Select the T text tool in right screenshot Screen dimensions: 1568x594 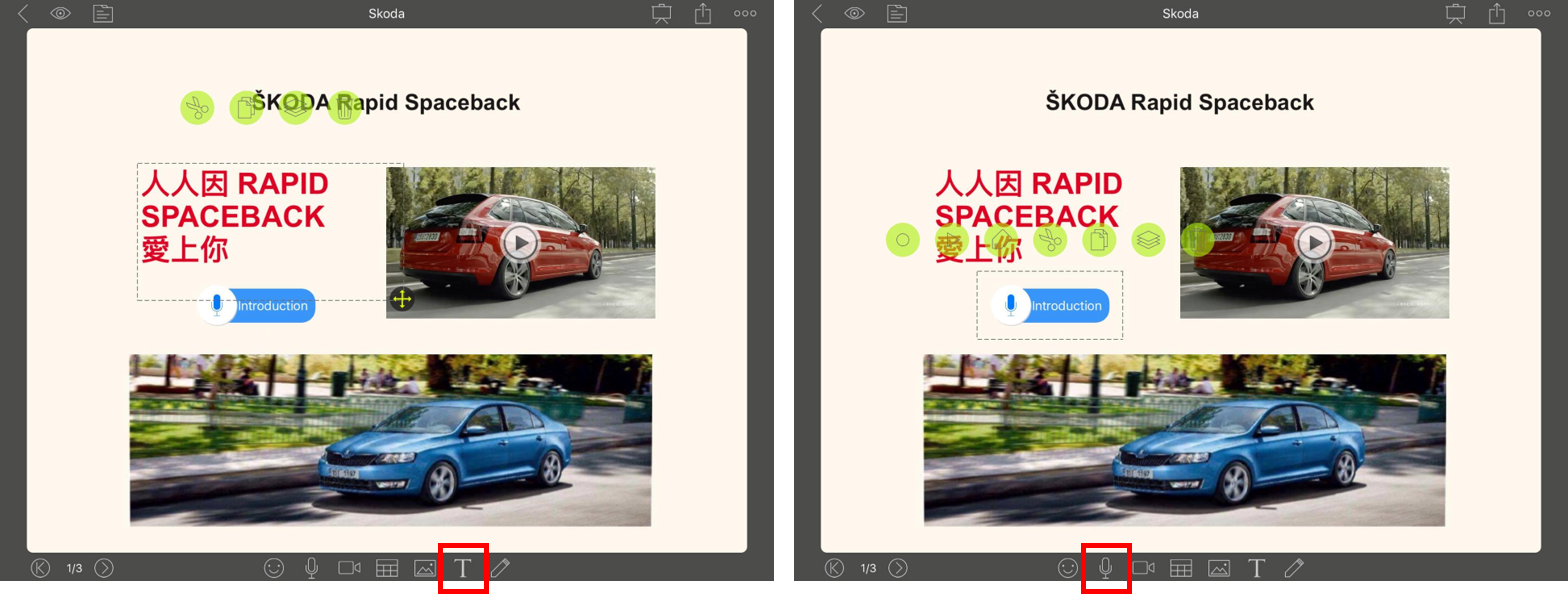pyautogui.click(x=1257, y=568)
